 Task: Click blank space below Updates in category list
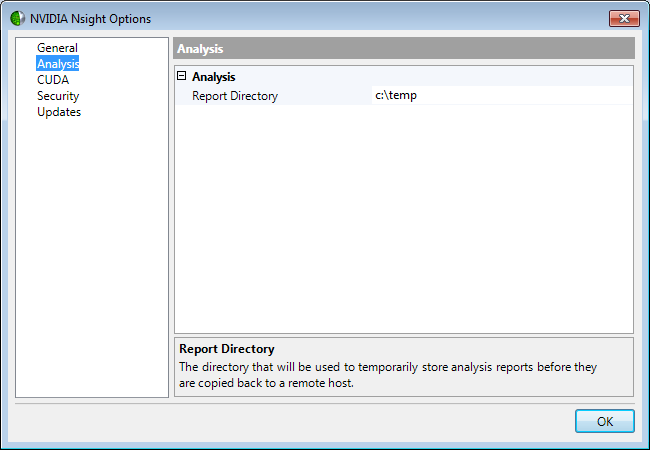click(x=92, y=250)
